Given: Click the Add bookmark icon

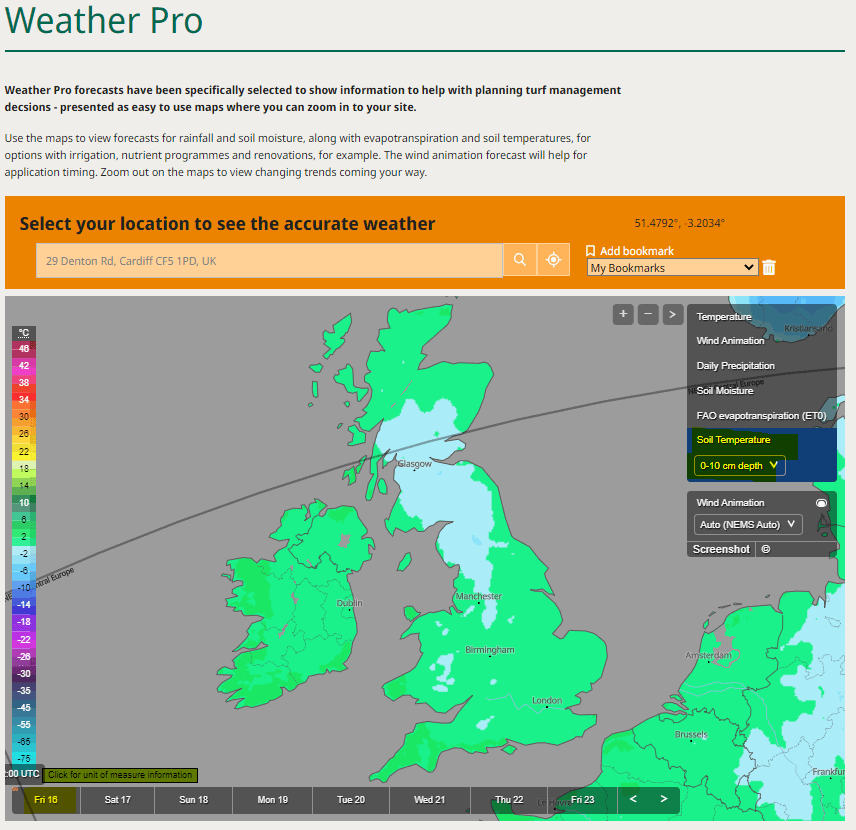Looking at the screenshot, I should pos(591,251).
